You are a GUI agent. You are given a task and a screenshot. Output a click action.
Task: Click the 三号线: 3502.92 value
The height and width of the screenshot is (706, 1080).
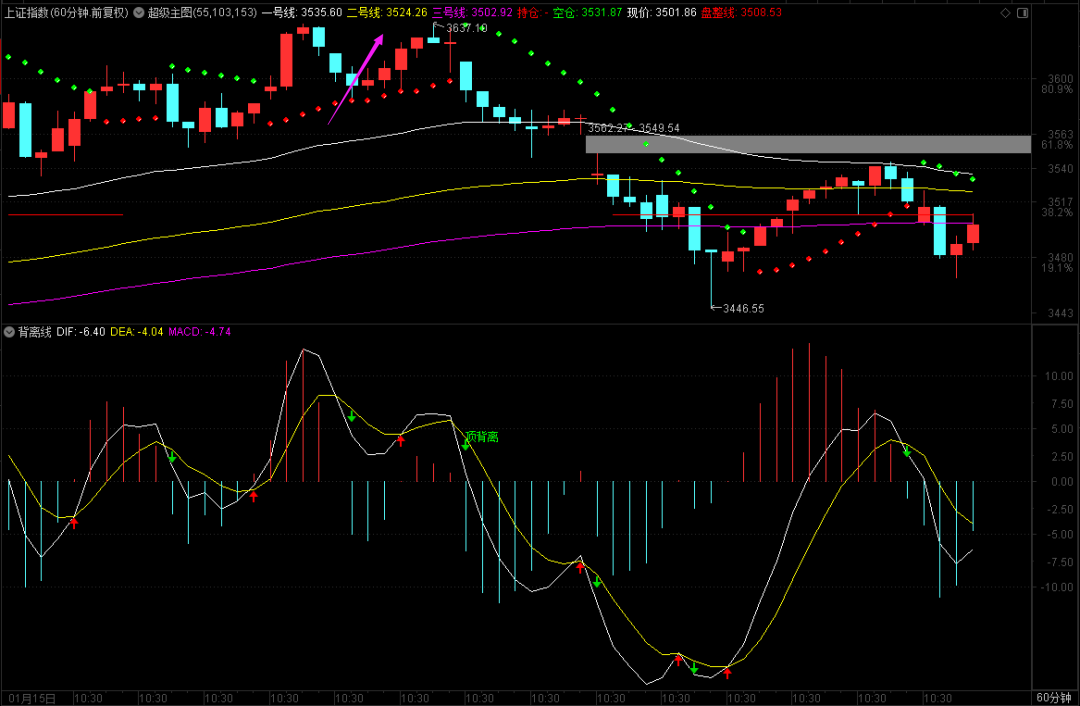472,12
